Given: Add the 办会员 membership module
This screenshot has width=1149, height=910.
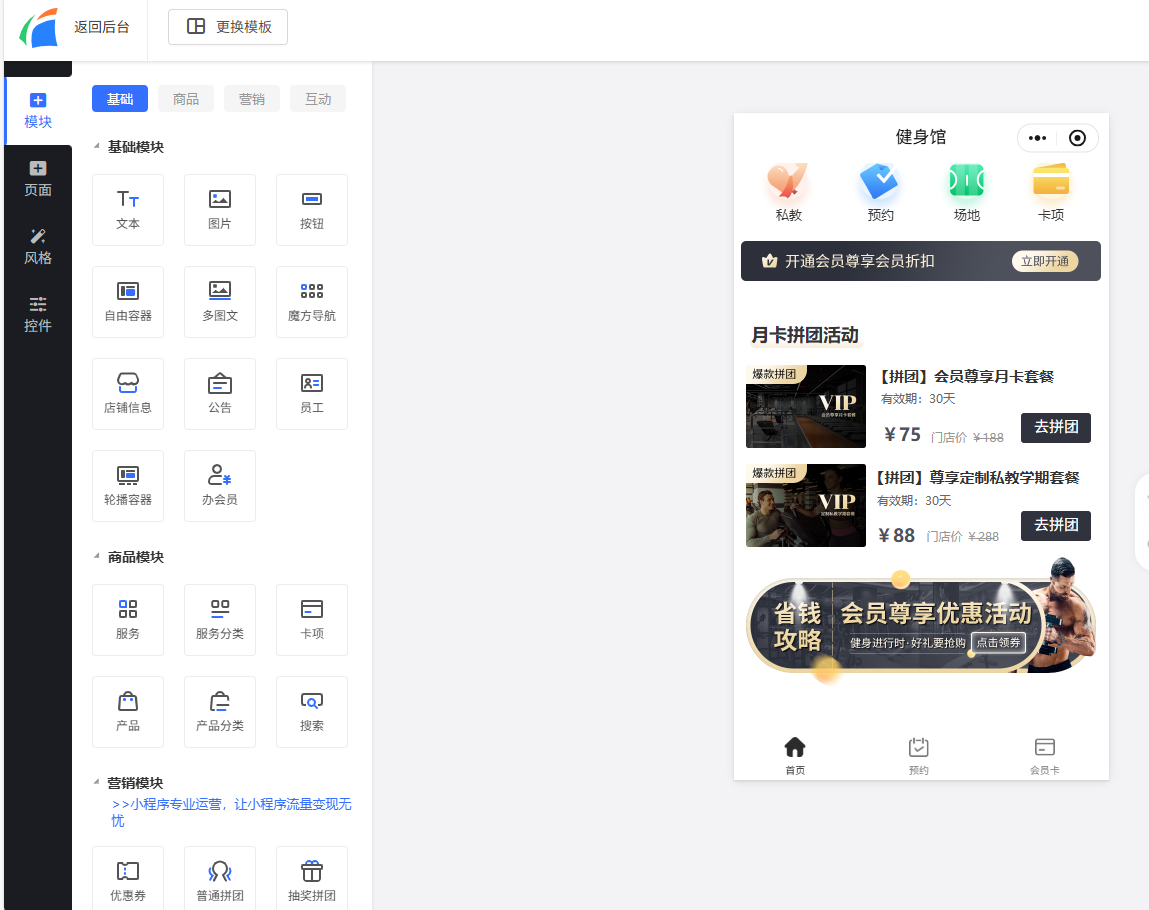Looking at the screenshot, I should click(x=220, y=486).
